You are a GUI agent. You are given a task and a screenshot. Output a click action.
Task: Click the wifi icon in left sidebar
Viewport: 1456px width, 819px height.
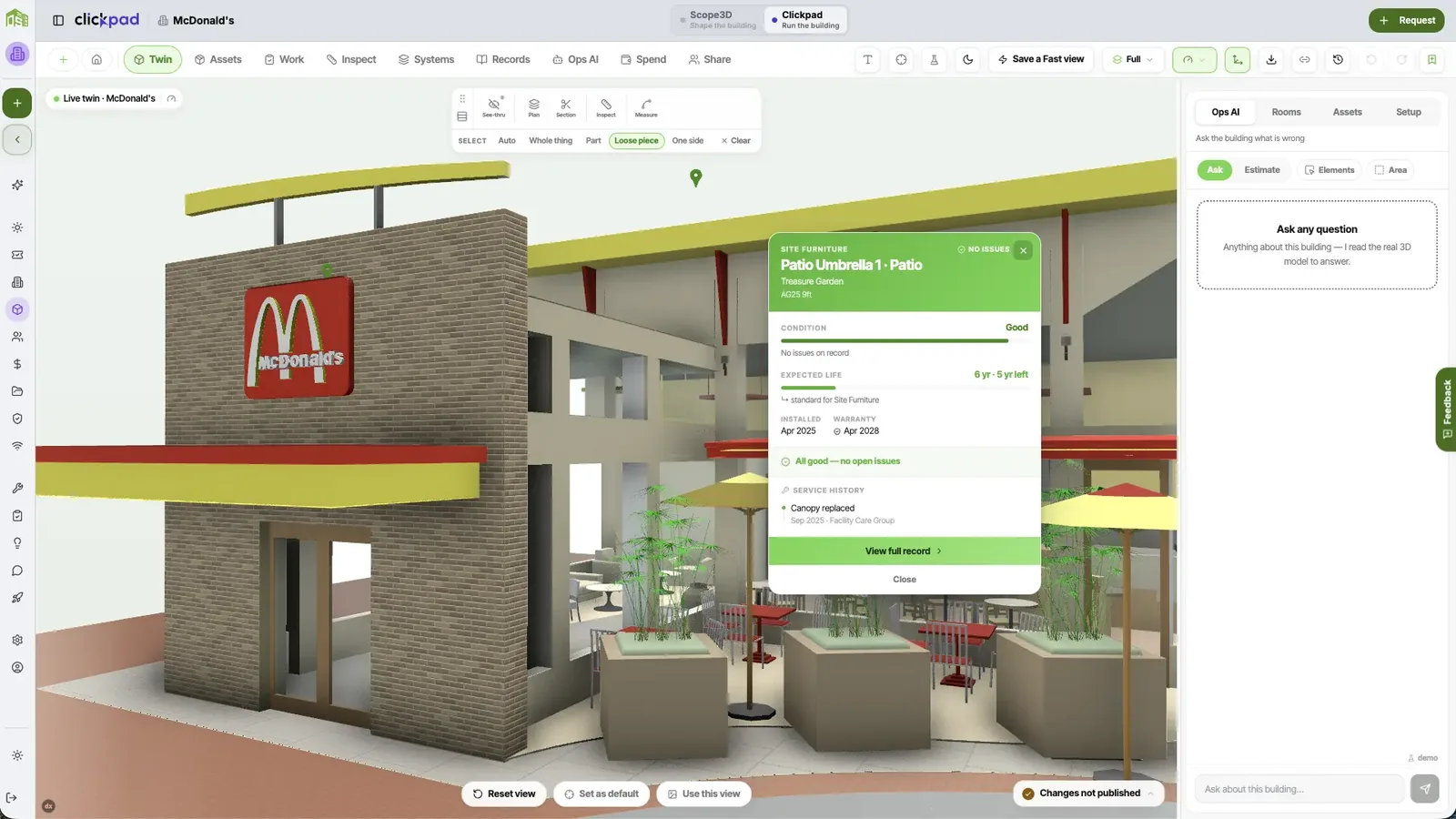click(x=17, y=446)
